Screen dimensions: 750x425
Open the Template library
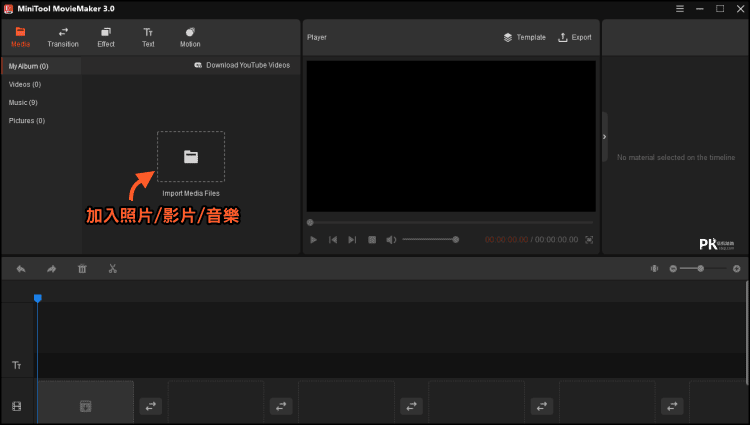coord(525,37)
